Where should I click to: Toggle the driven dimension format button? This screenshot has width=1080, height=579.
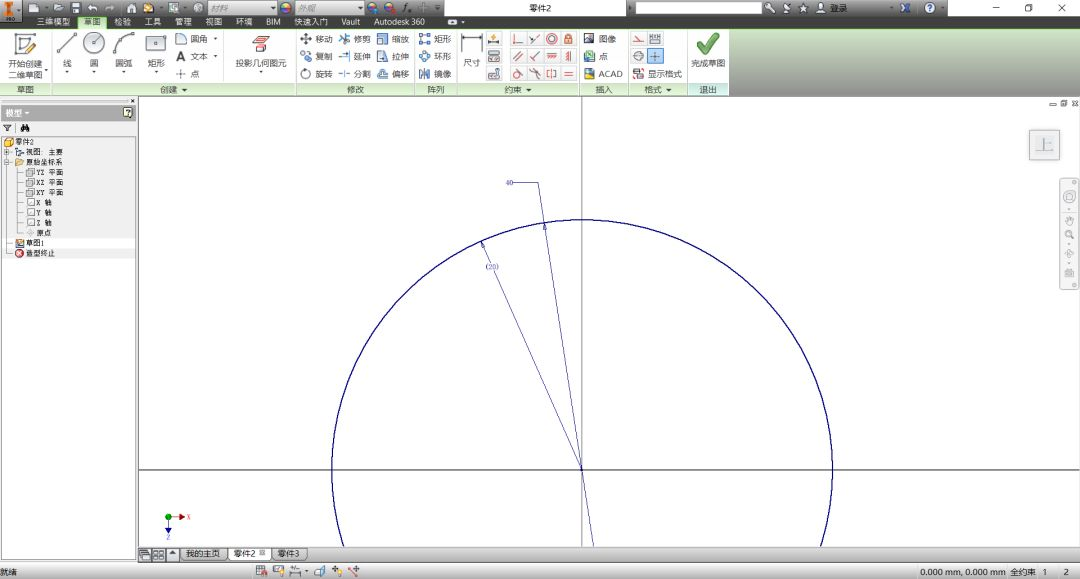(x=655, y=39)
